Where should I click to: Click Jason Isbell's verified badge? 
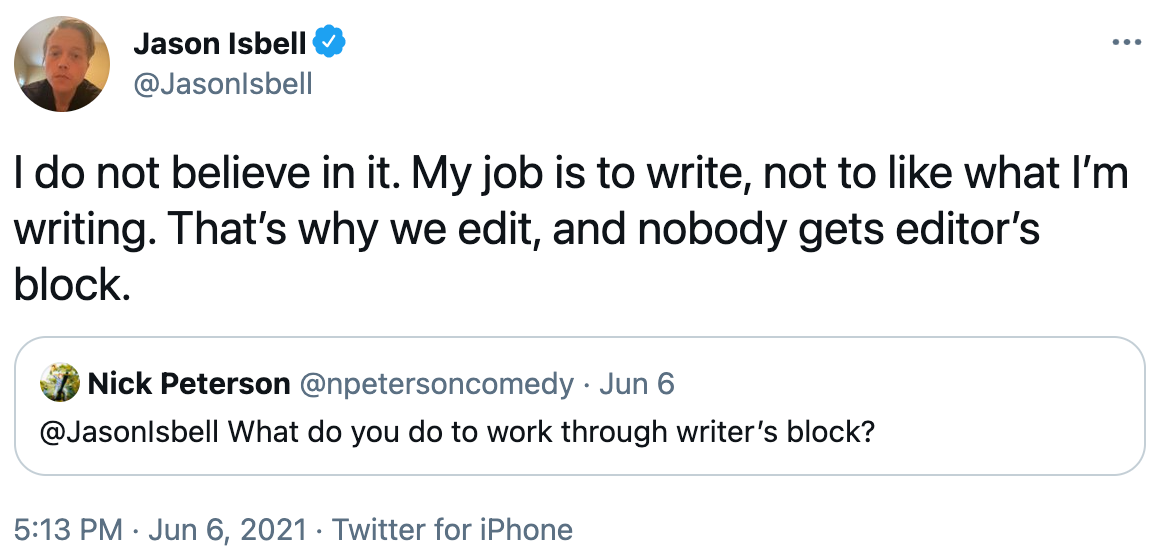click(x=330, y=43)
